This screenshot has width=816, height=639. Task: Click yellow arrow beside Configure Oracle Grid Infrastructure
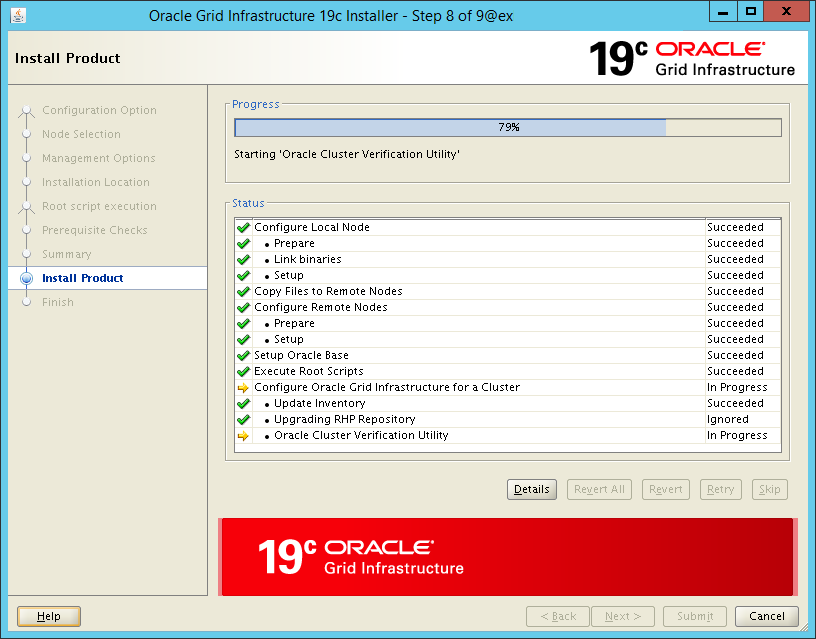click(243, 388)
